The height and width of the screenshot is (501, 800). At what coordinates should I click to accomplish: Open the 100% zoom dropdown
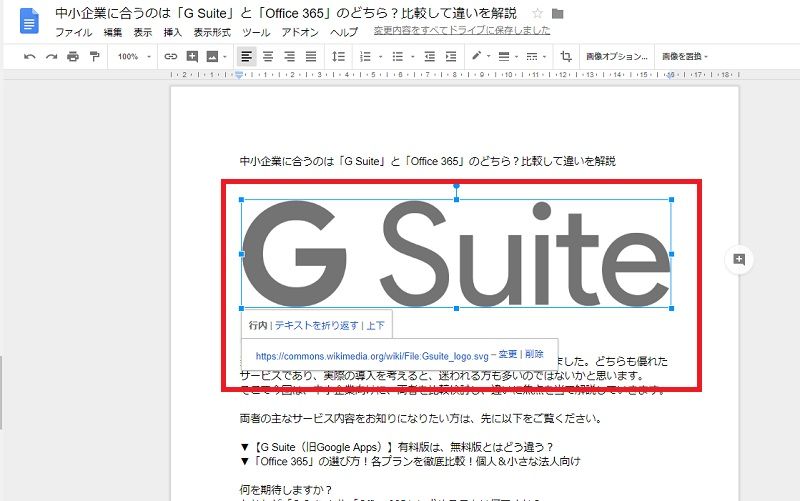[x=133, y=57]
